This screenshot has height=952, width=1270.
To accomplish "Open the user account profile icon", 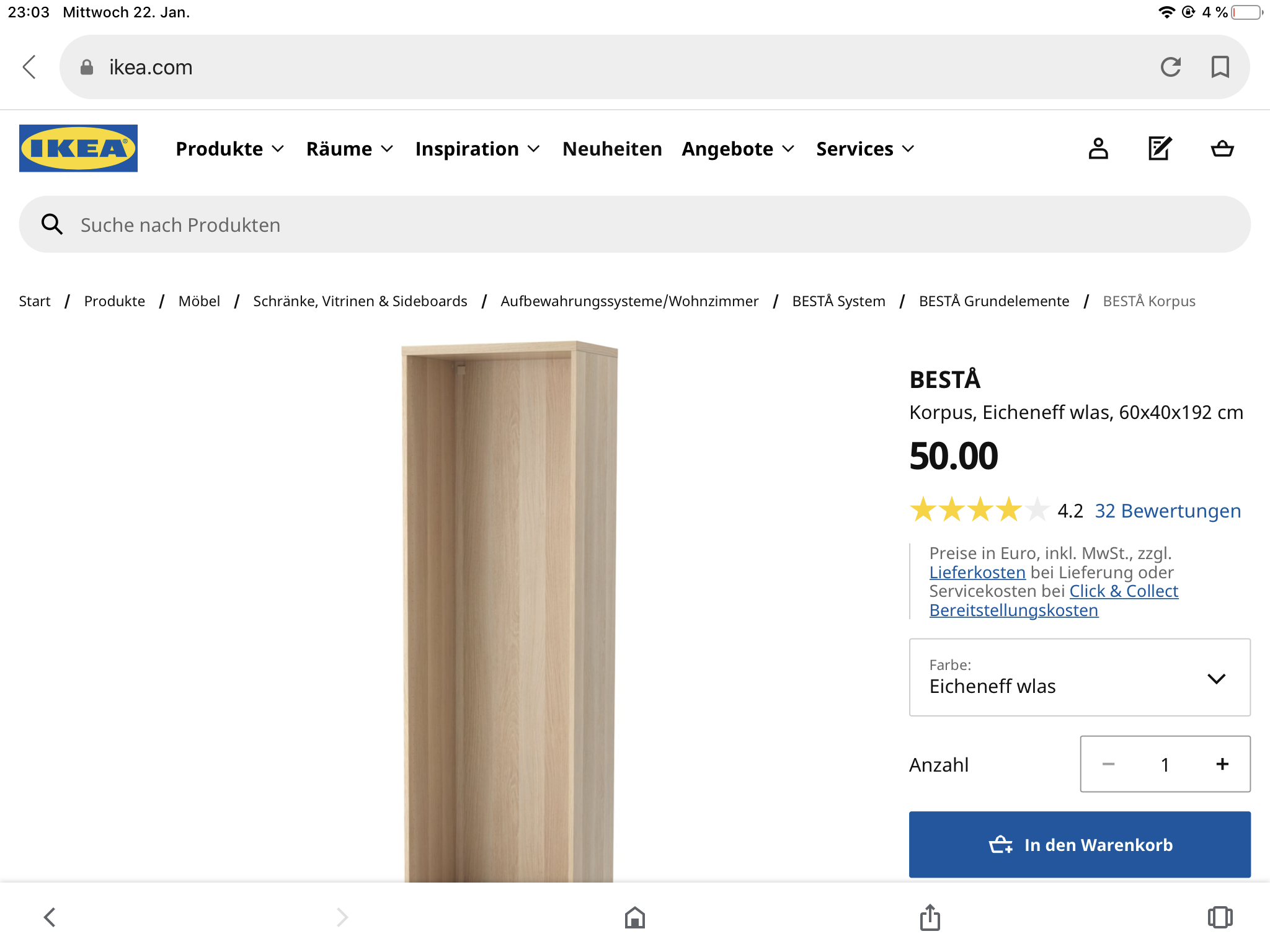I will 1098,149.
